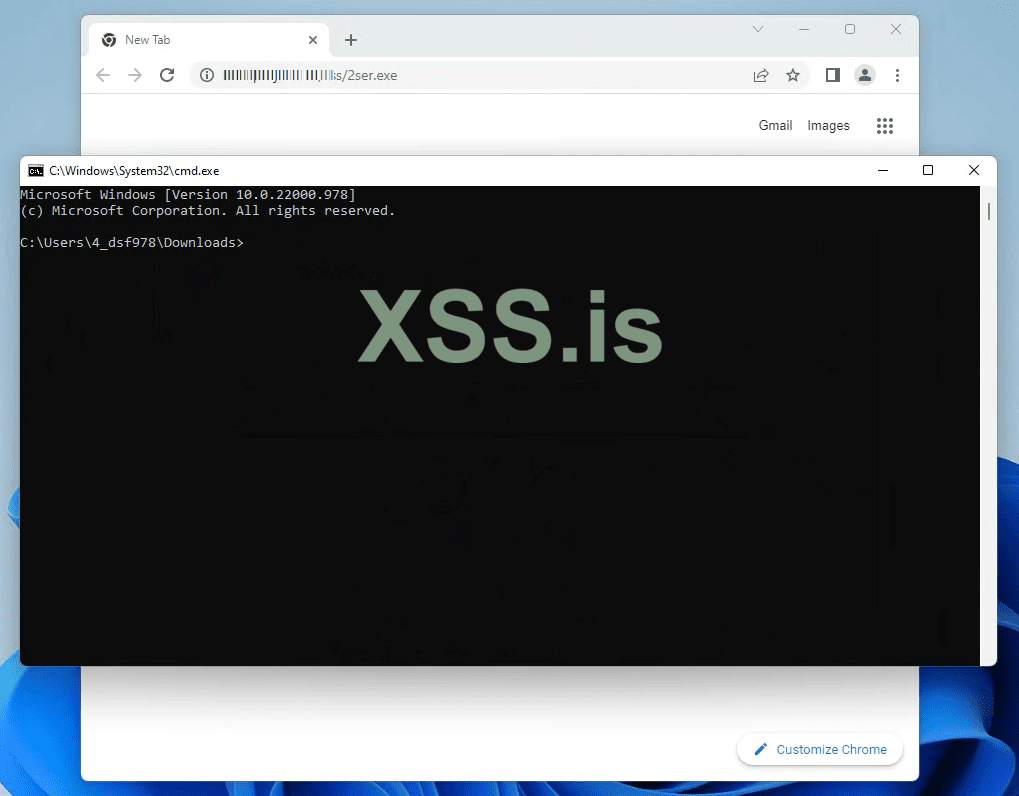Click the command prompt line C:\Users\4_dsf978\Downloads>
This screenshot has width=1019, height=796.
132,242
